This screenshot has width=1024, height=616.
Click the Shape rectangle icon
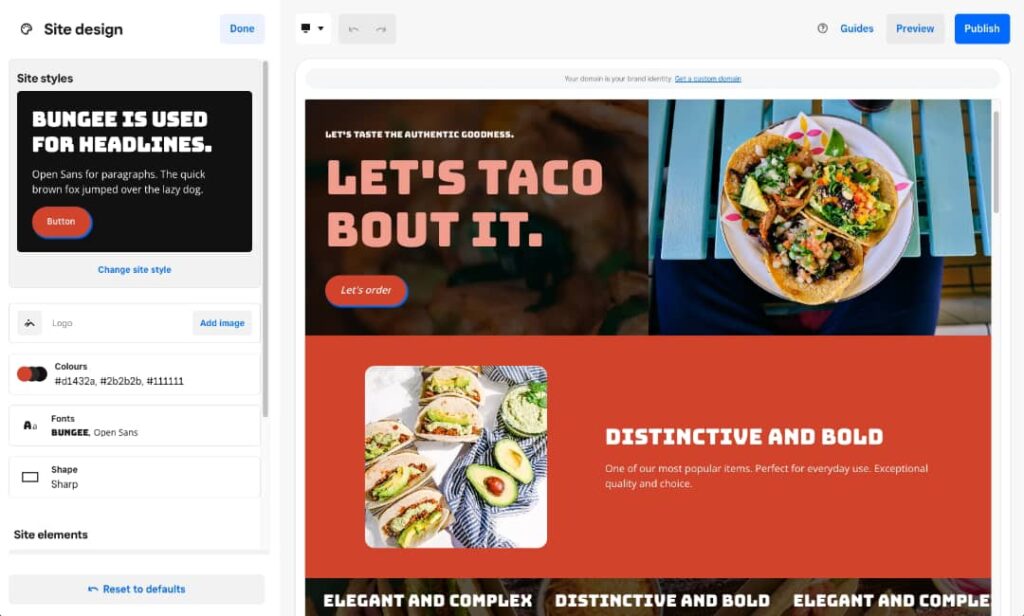pyautogui.click(x=30, y=477)
